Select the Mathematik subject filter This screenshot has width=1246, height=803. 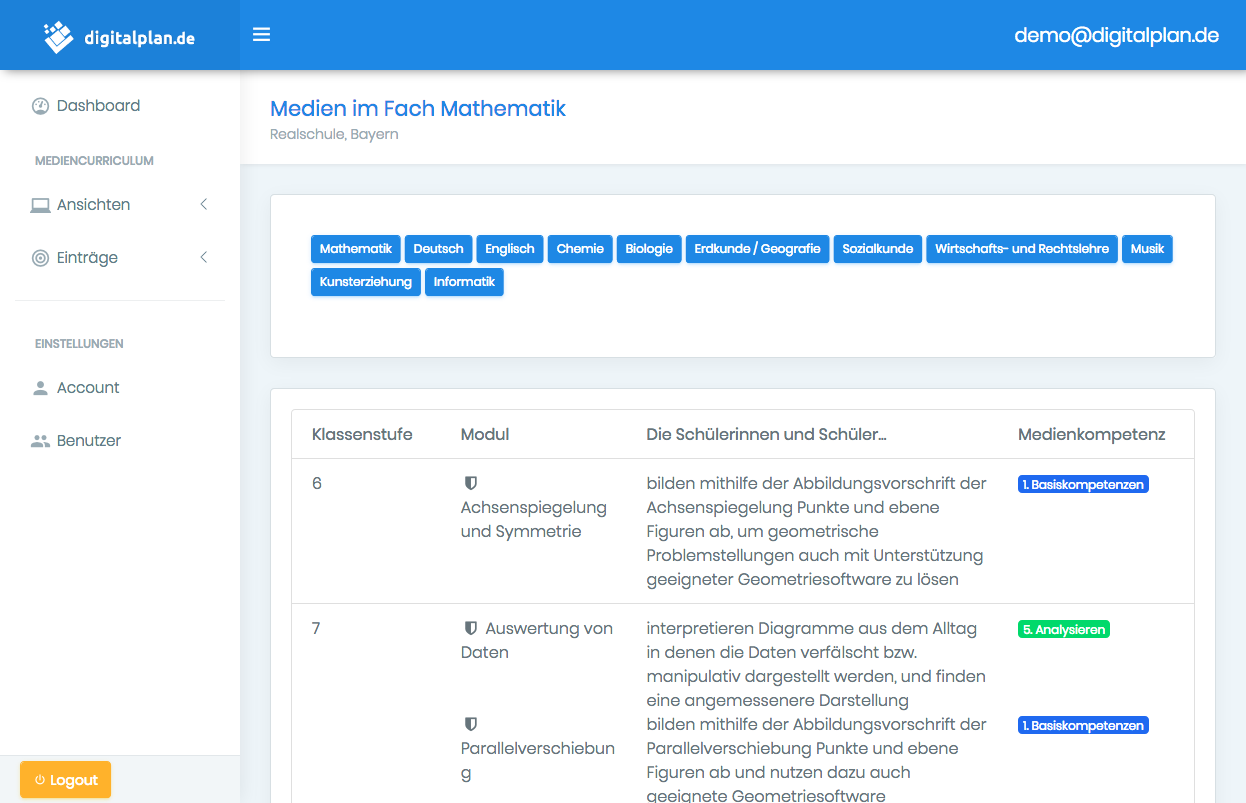point(355,249)
